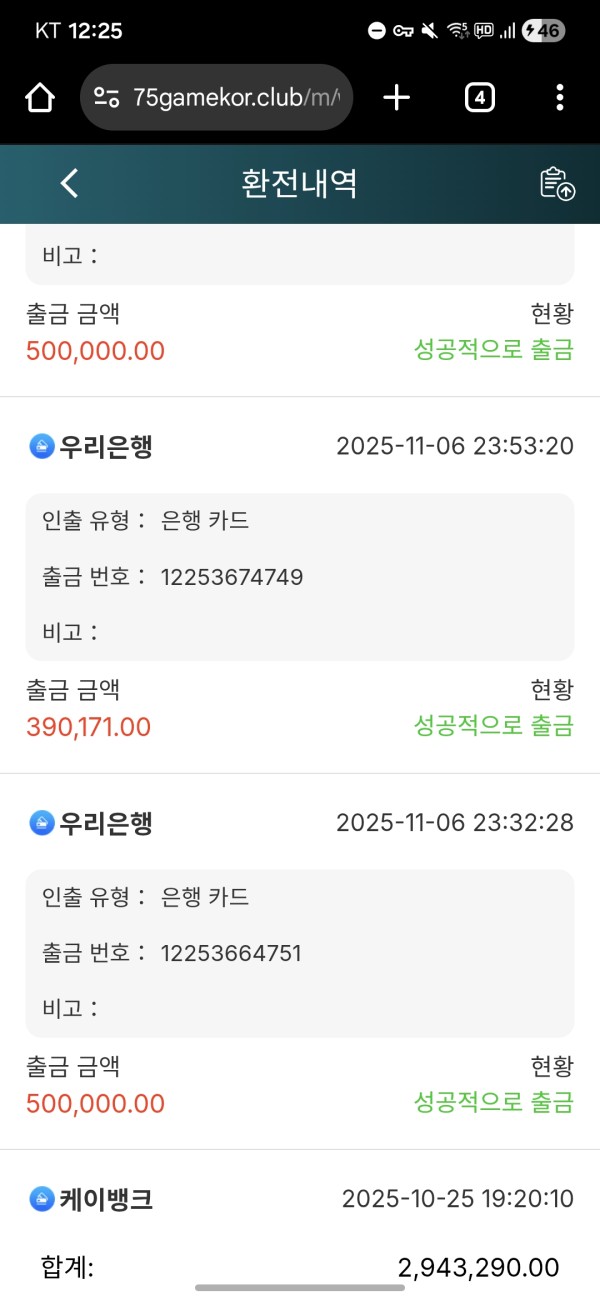
Task: Tap the bank icon of 23:32:28 우리은행 entry
Action: (x=41, y=823)
